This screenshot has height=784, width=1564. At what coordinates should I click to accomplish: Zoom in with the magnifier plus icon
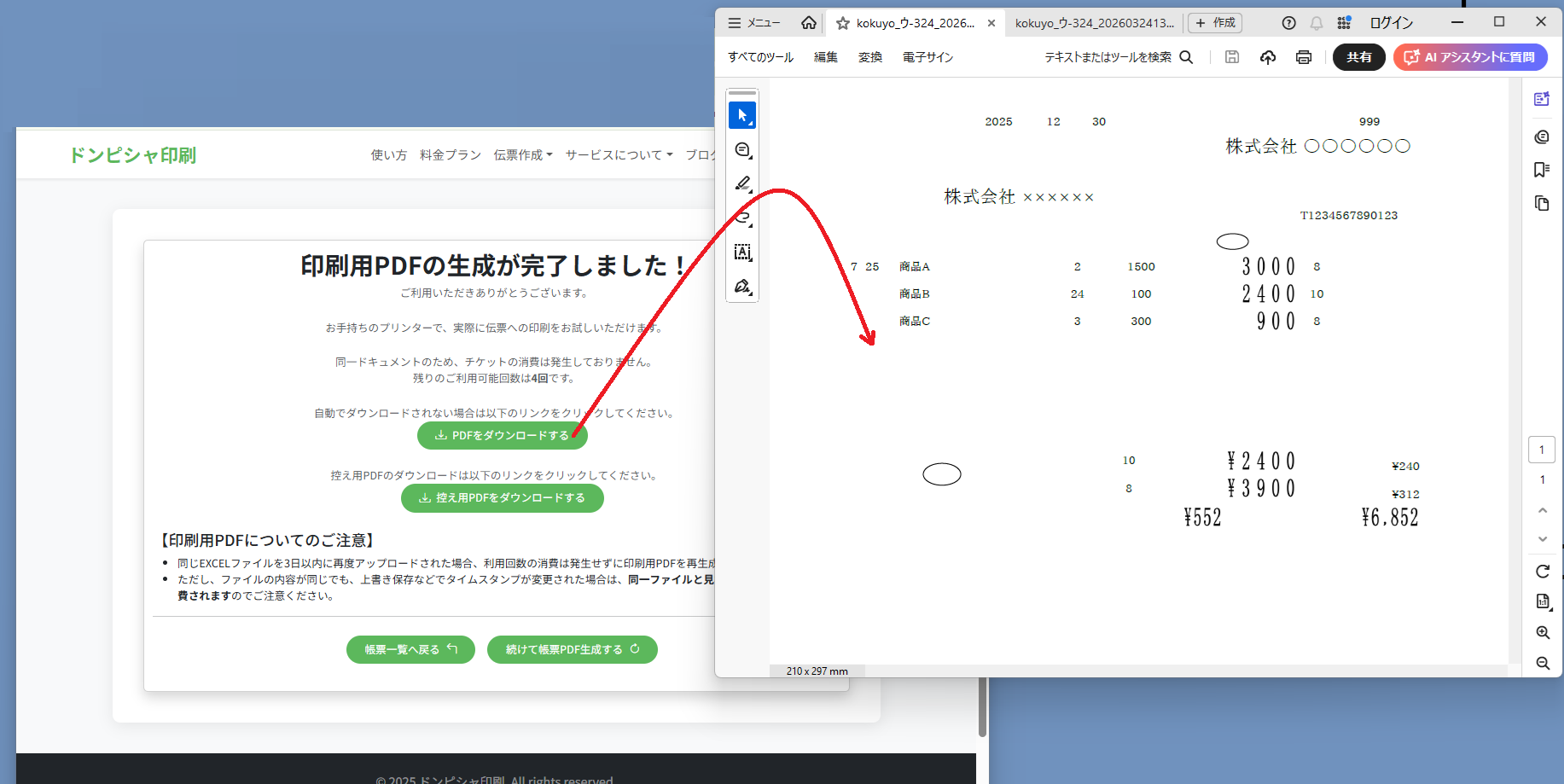click(1542, 633)
